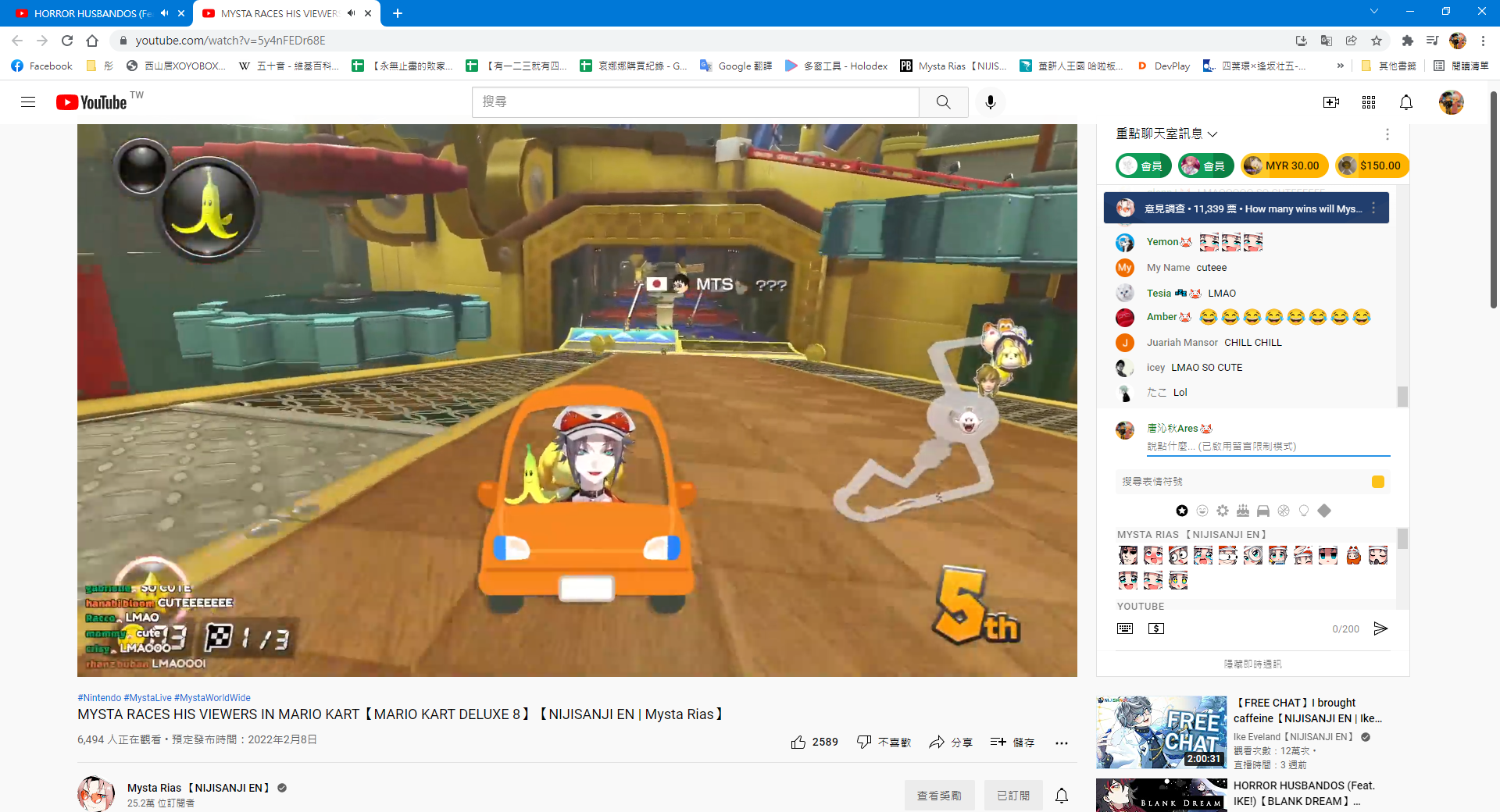This screenshot has width=1500, height=812.
Task: Open the YouTube account avatar menu
Action: (1452, 102)
